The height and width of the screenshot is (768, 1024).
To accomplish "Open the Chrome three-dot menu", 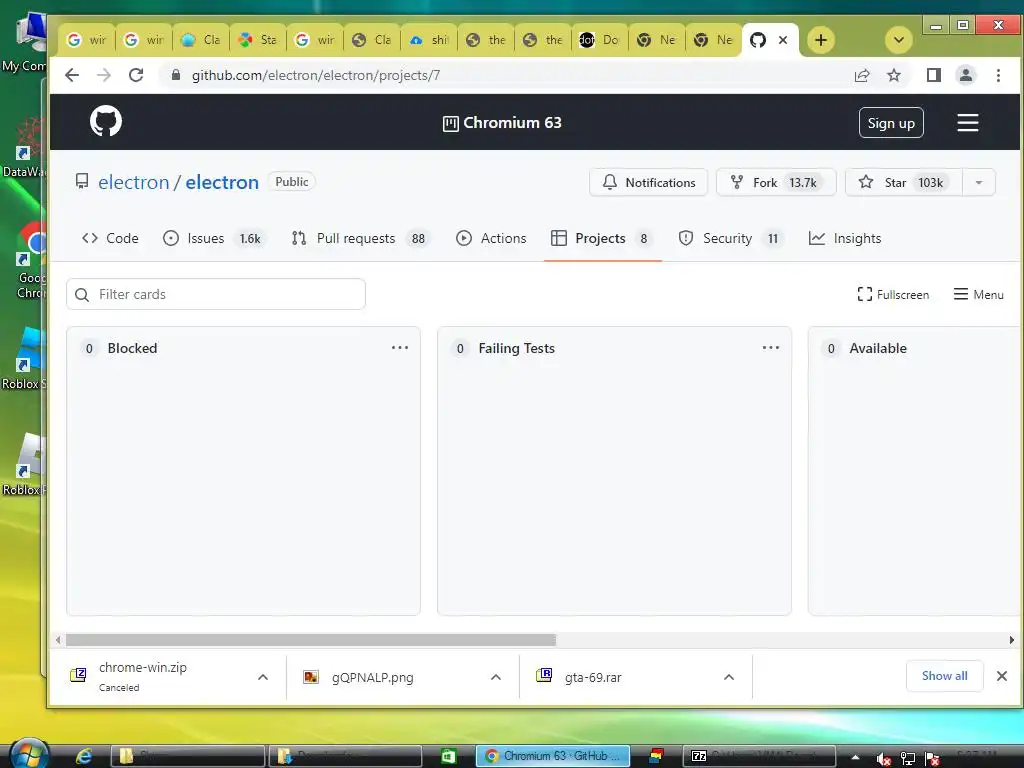I will pyautogui.click(x=998, y=75).
